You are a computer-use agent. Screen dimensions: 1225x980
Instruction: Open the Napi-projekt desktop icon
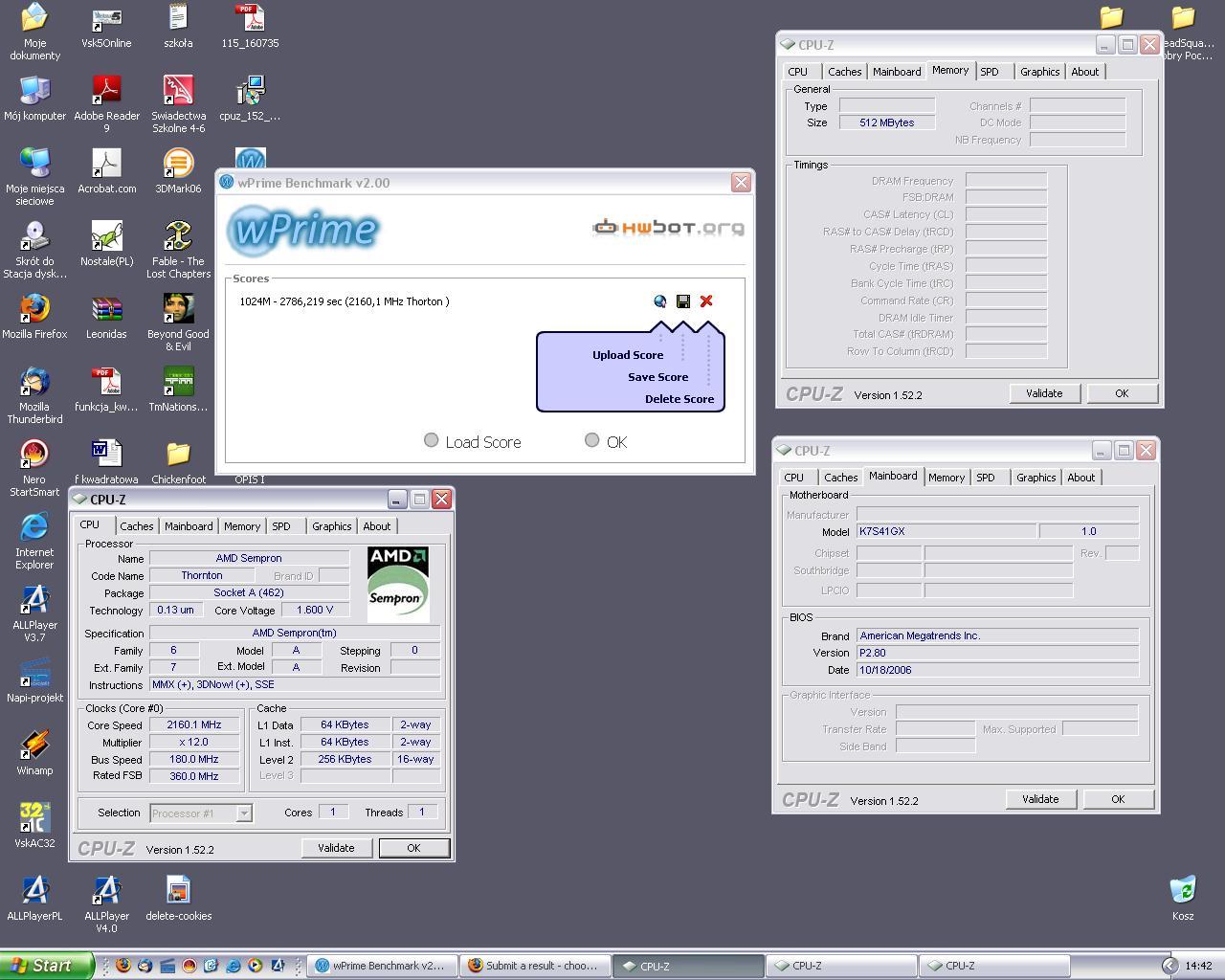tap(34, 680)
